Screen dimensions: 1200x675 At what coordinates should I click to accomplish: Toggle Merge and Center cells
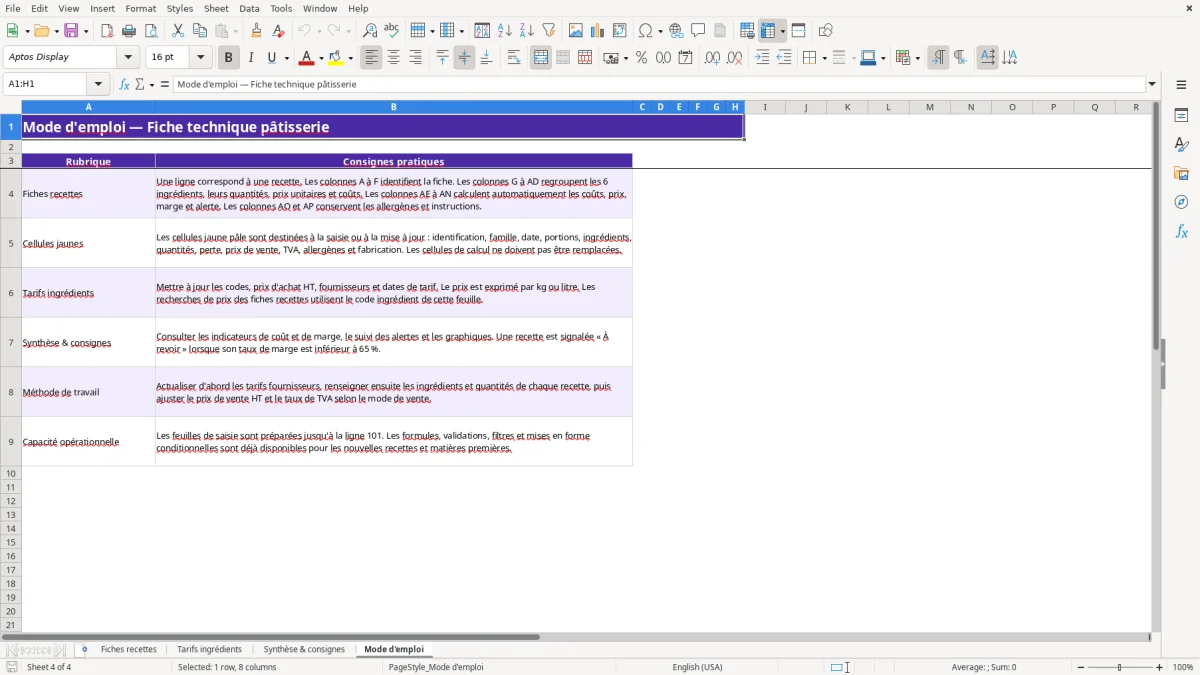541,58
